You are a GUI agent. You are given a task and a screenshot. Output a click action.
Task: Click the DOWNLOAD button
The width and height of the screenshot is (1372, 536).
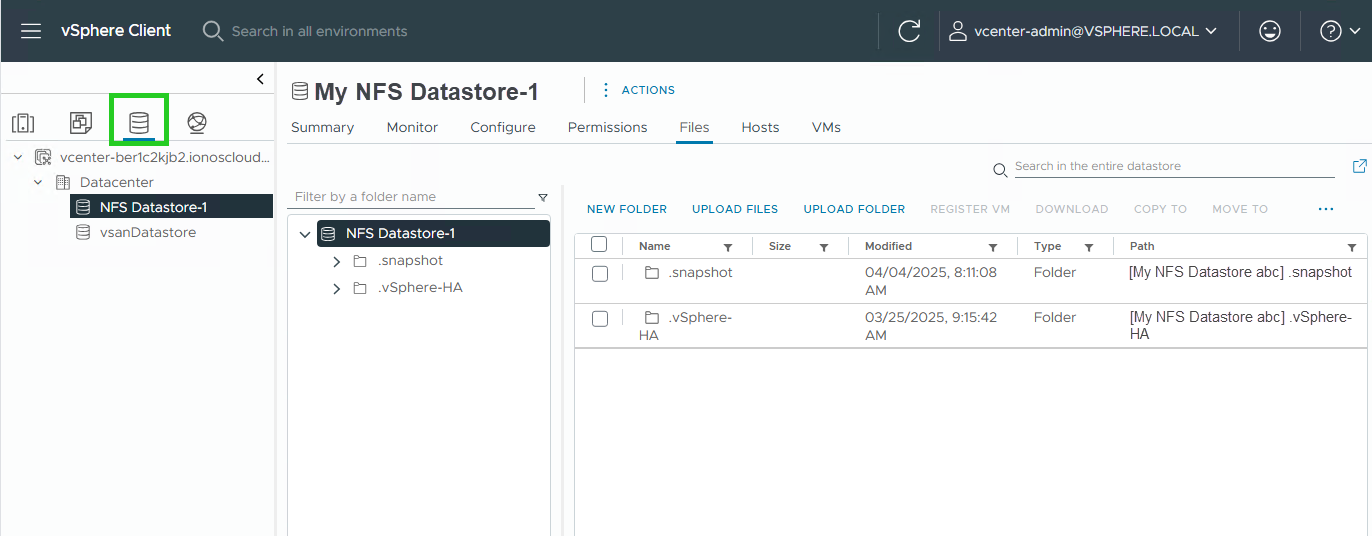pyautogui.click(x=1072, y=209)
